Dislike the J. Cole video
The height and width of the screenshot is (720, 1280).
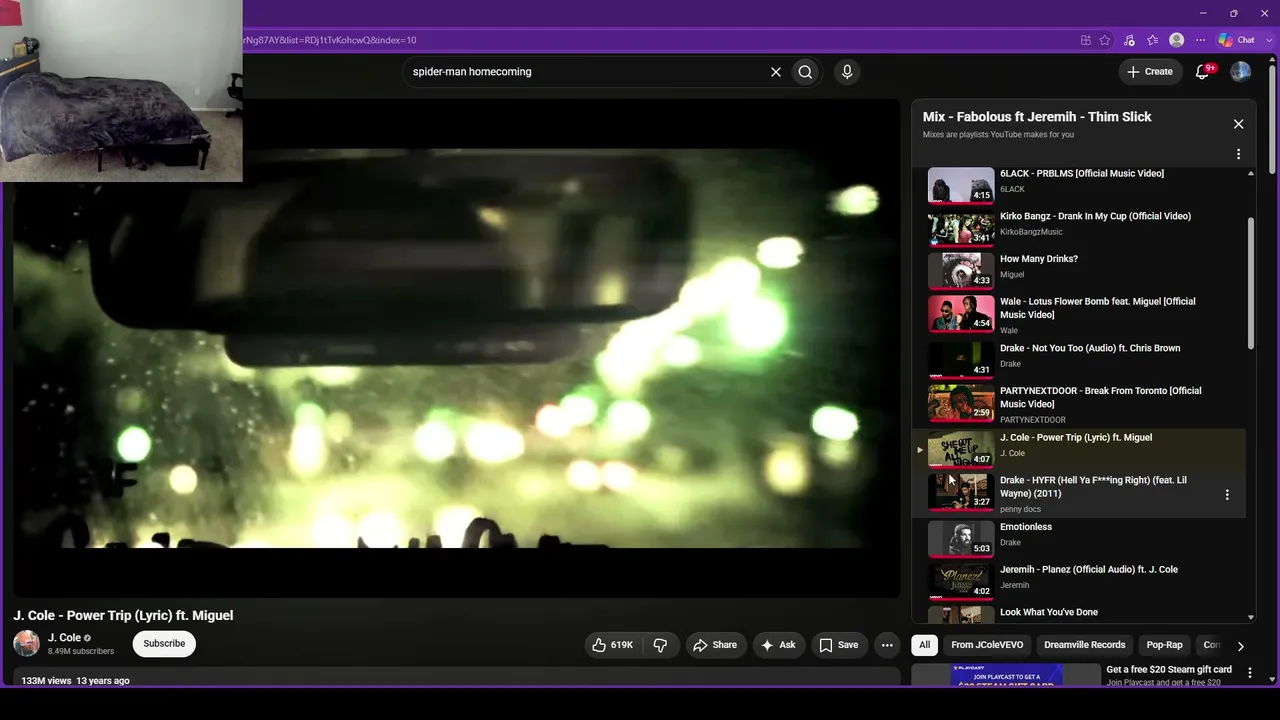click(660, 645)
